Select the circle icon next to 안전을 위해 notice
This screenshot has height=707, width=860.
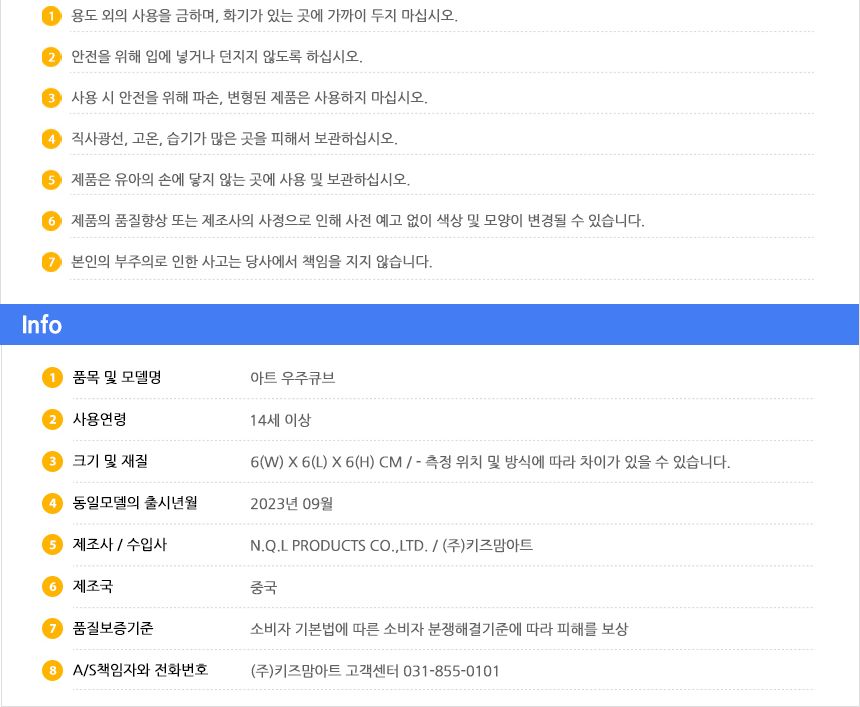pos(51,57)
